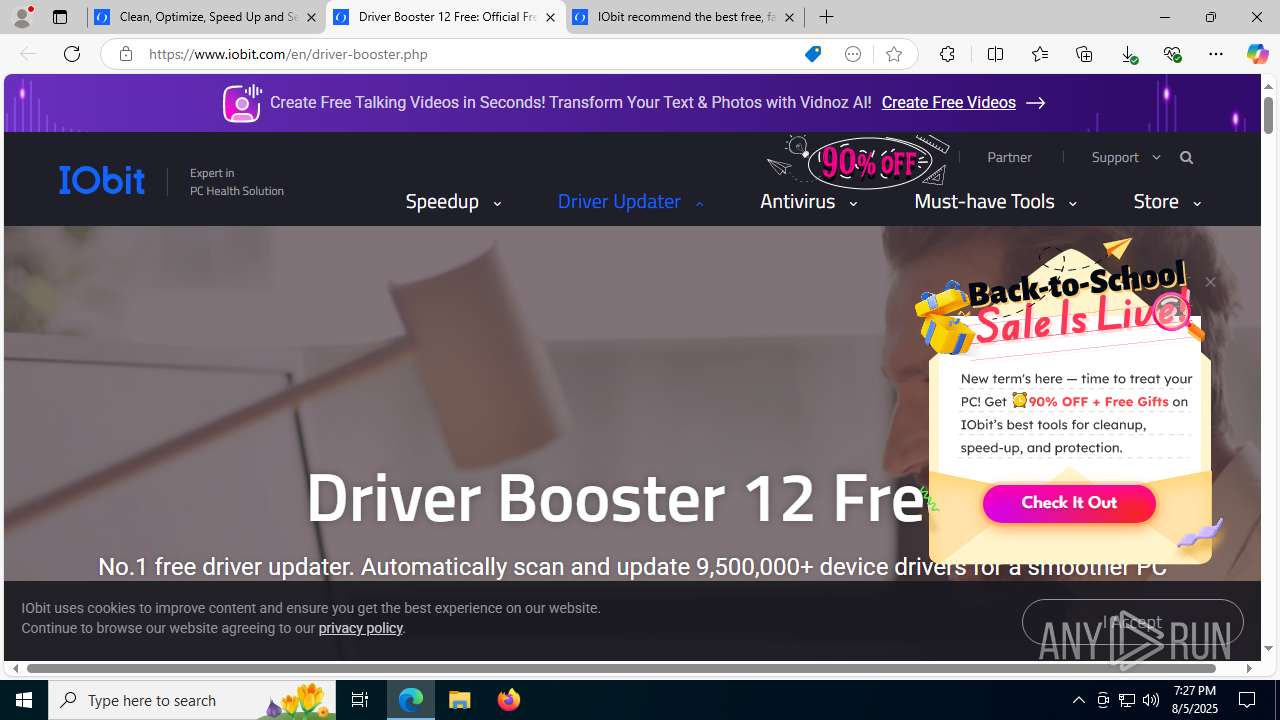Expand the Speedup menu
This screenshot has height=720, width=1280.
pyautogui.click(x=453, y=202)
